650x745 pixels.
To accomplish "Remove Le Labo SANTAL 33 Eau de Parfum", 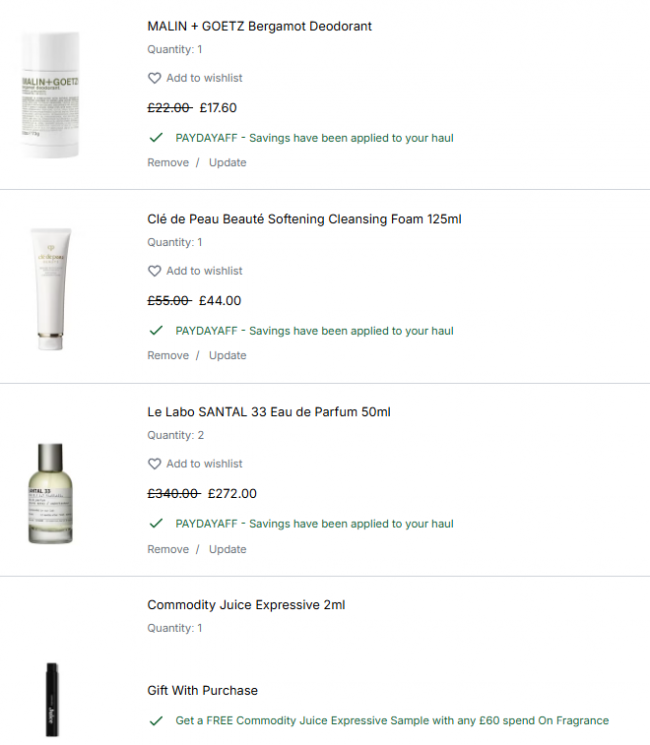I will click(168, 549).
